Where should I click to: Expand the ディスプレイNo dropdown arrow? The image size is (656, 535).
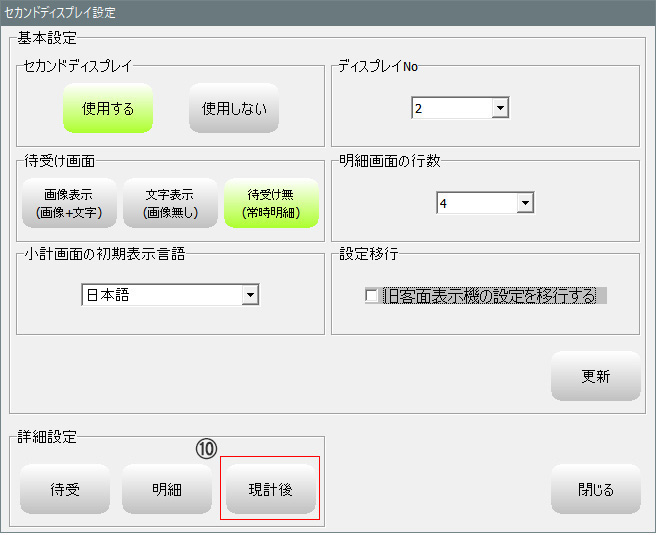click(x=500, y=108)
